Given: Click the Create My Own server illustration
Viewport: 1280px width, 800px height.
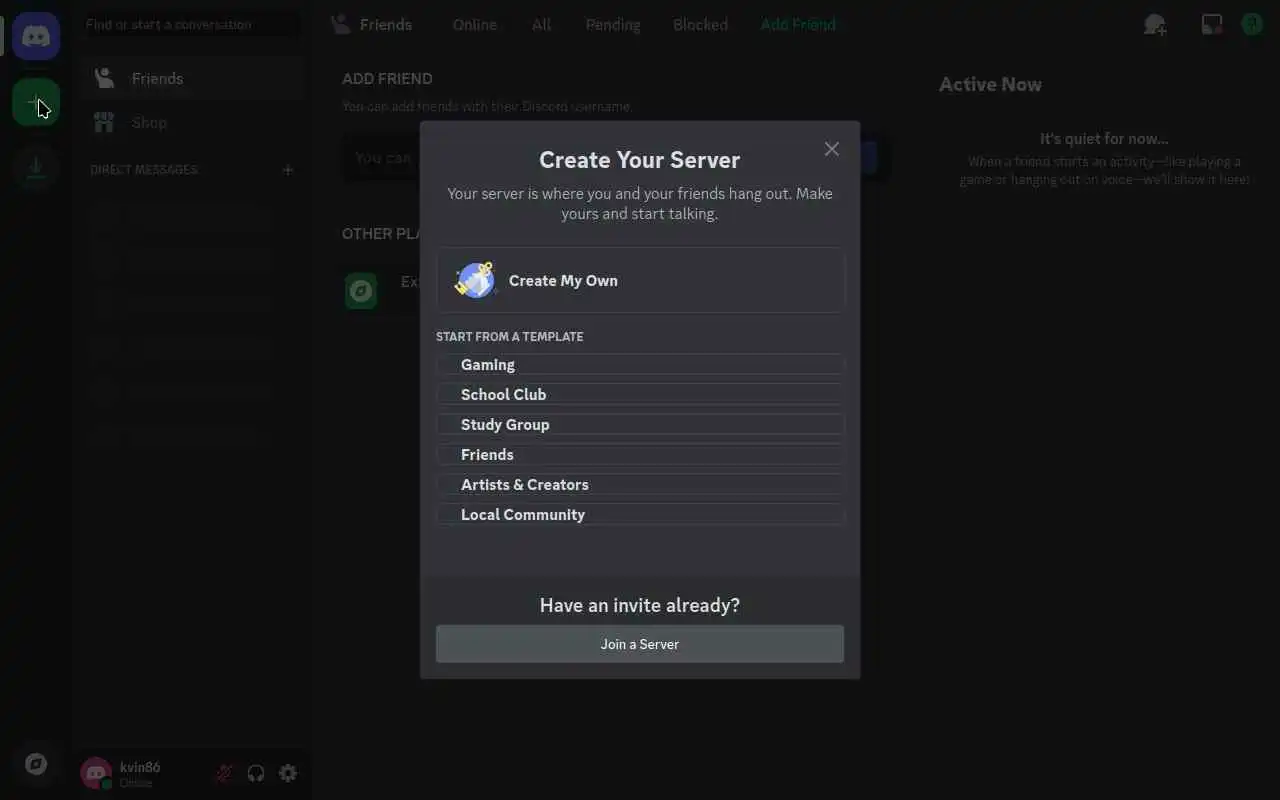Looking at the screenshot, I should (x=475, y=280).
